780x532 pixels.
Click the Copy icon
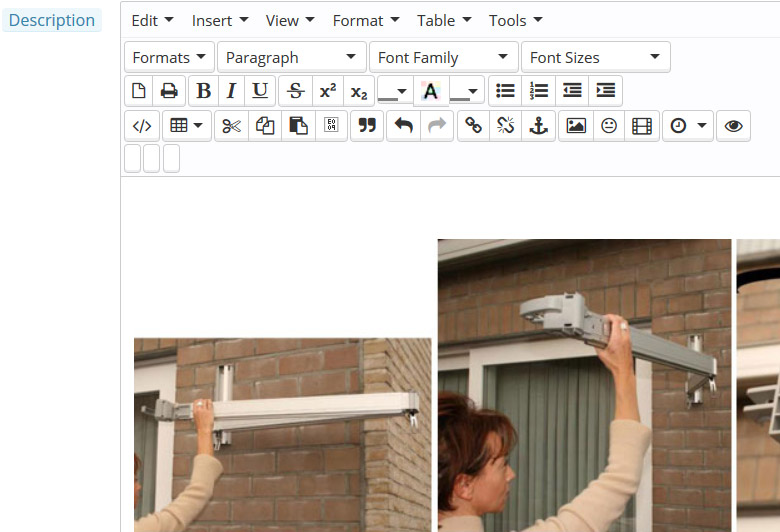pos(265,126)
